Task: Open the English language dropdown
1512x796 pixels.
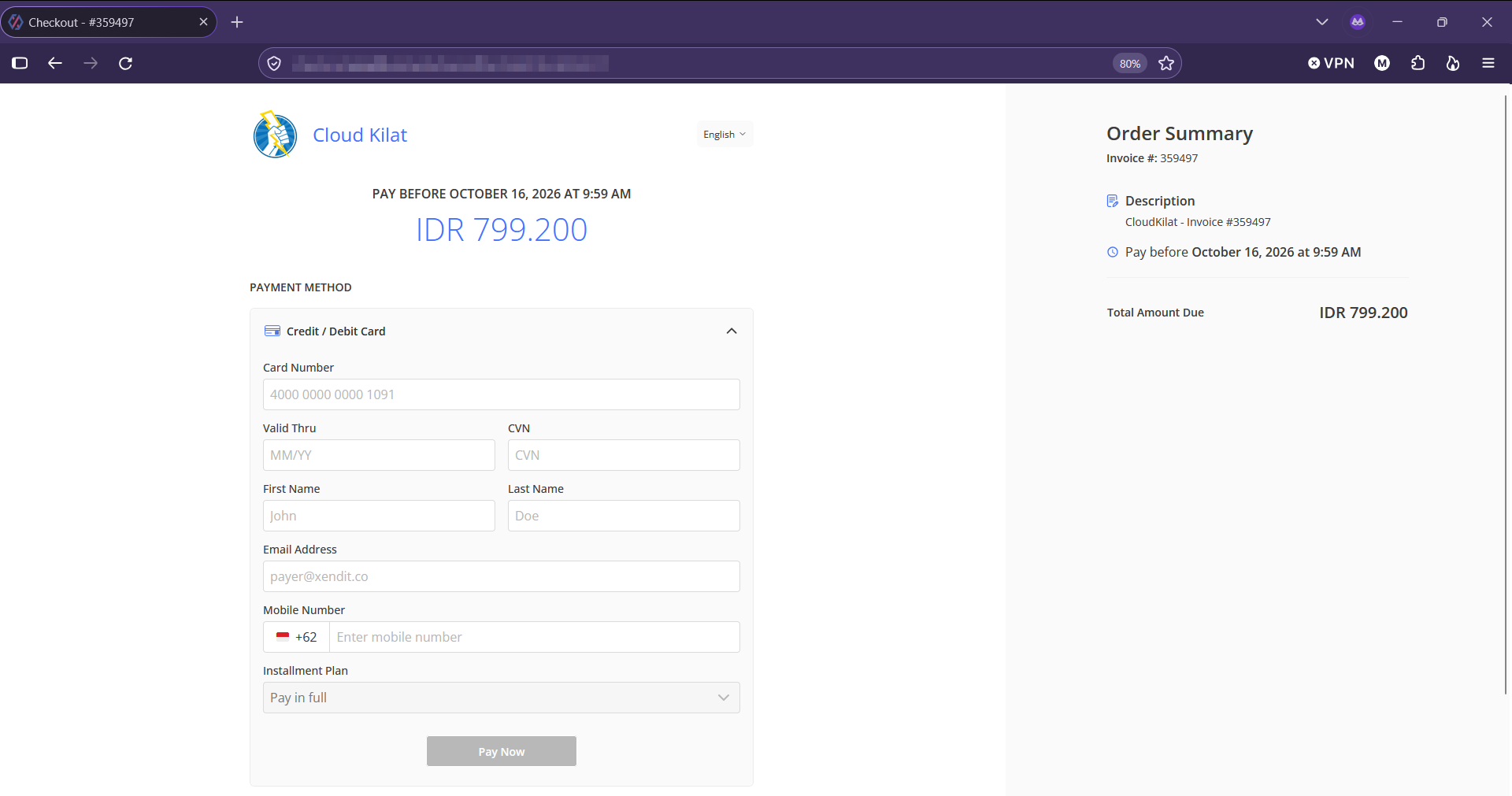Action: pyautogui.click(x=724, y=135)
